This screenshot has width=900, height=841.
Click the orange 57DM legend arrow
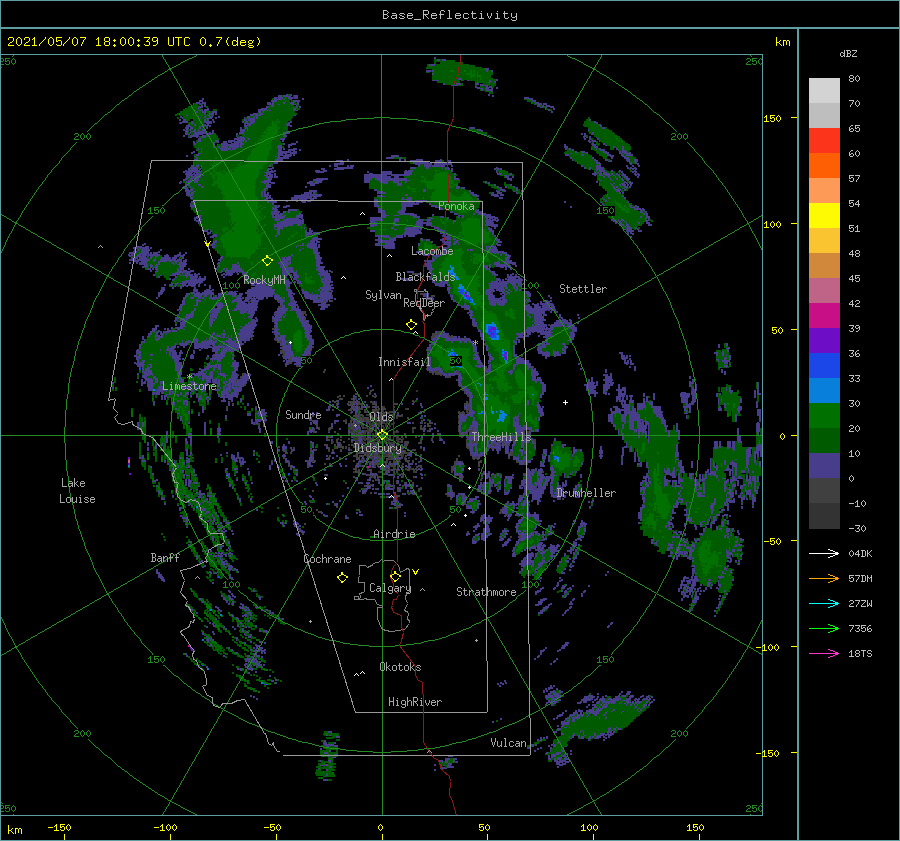click(x=824, y=579)
